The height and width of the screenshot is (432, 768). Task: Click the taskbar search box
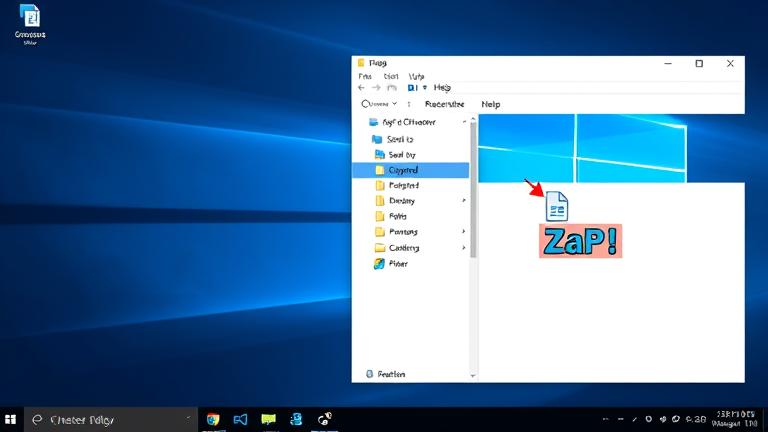pyautogui.click(x=111, y=420)
